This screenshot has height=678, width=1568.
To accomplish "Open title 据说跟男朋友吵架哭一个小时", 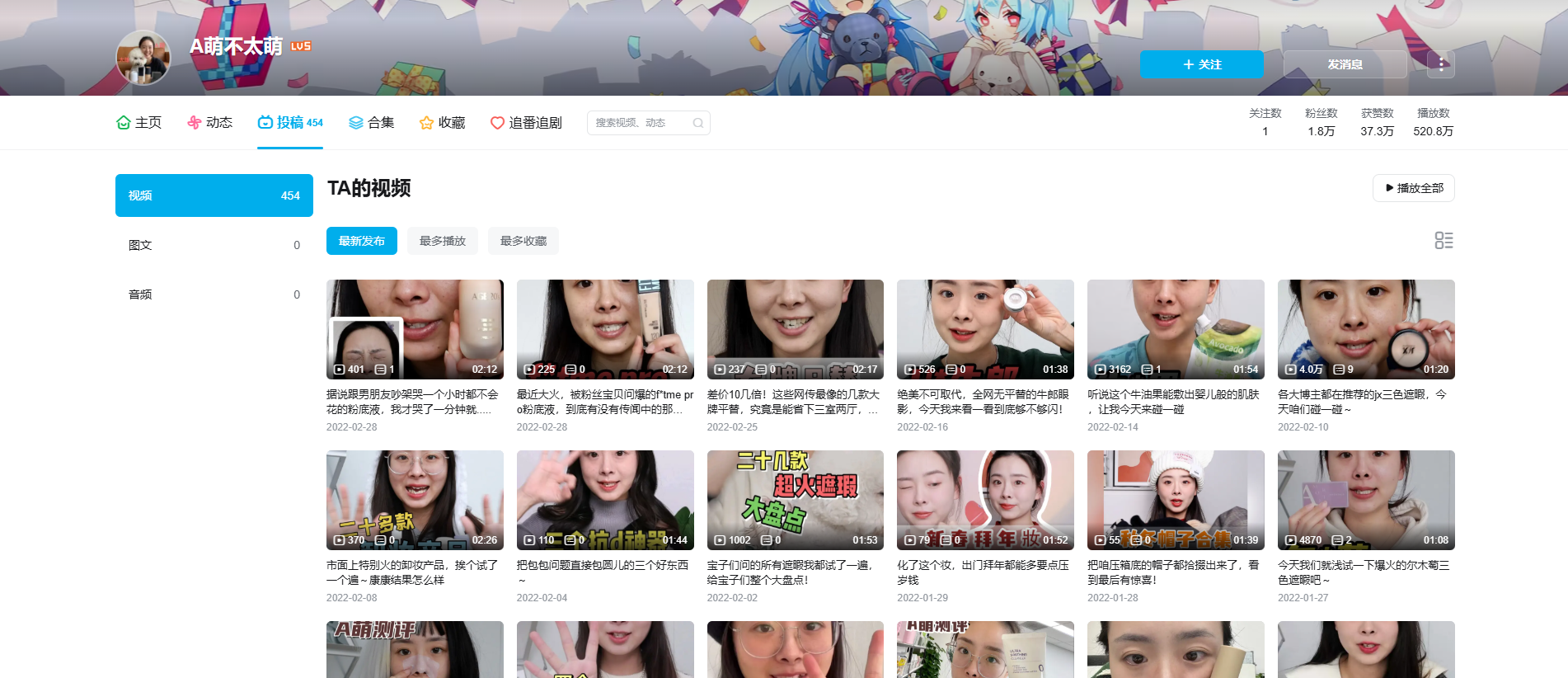I will tap(413, 402).
